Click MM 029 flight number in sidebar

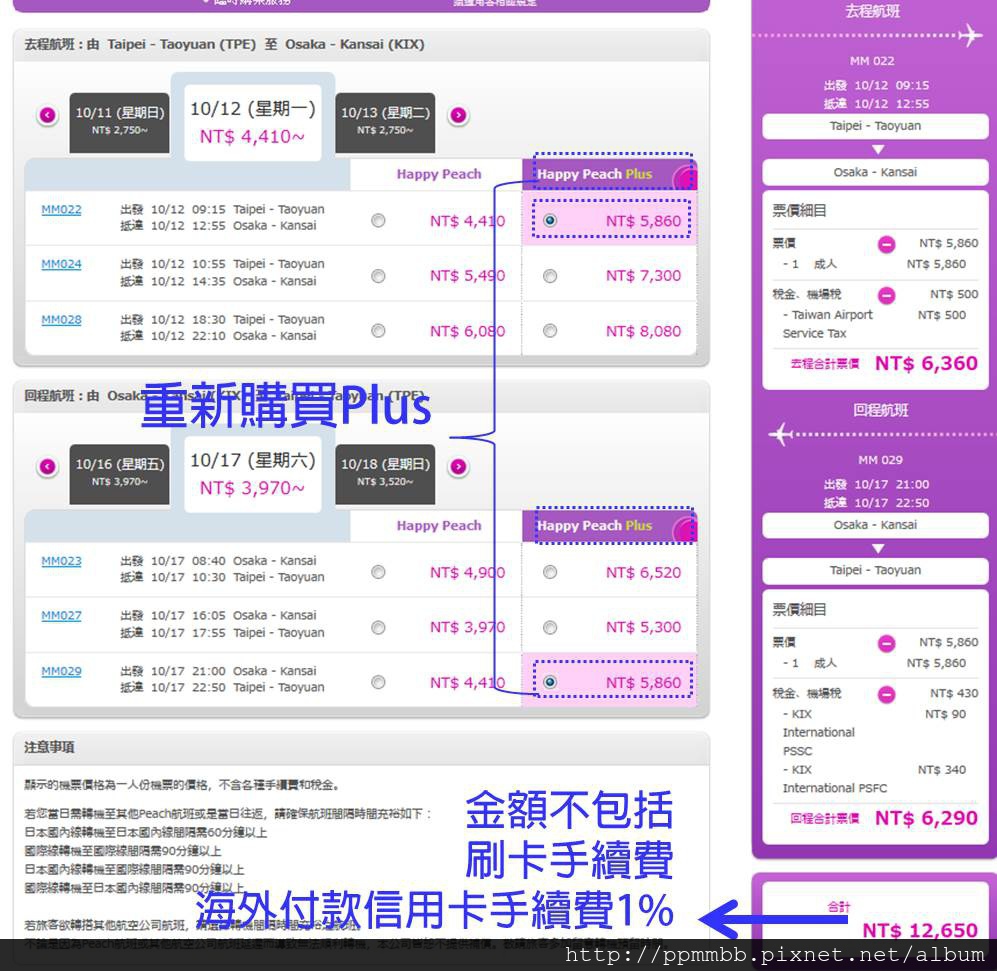[880, 460]
